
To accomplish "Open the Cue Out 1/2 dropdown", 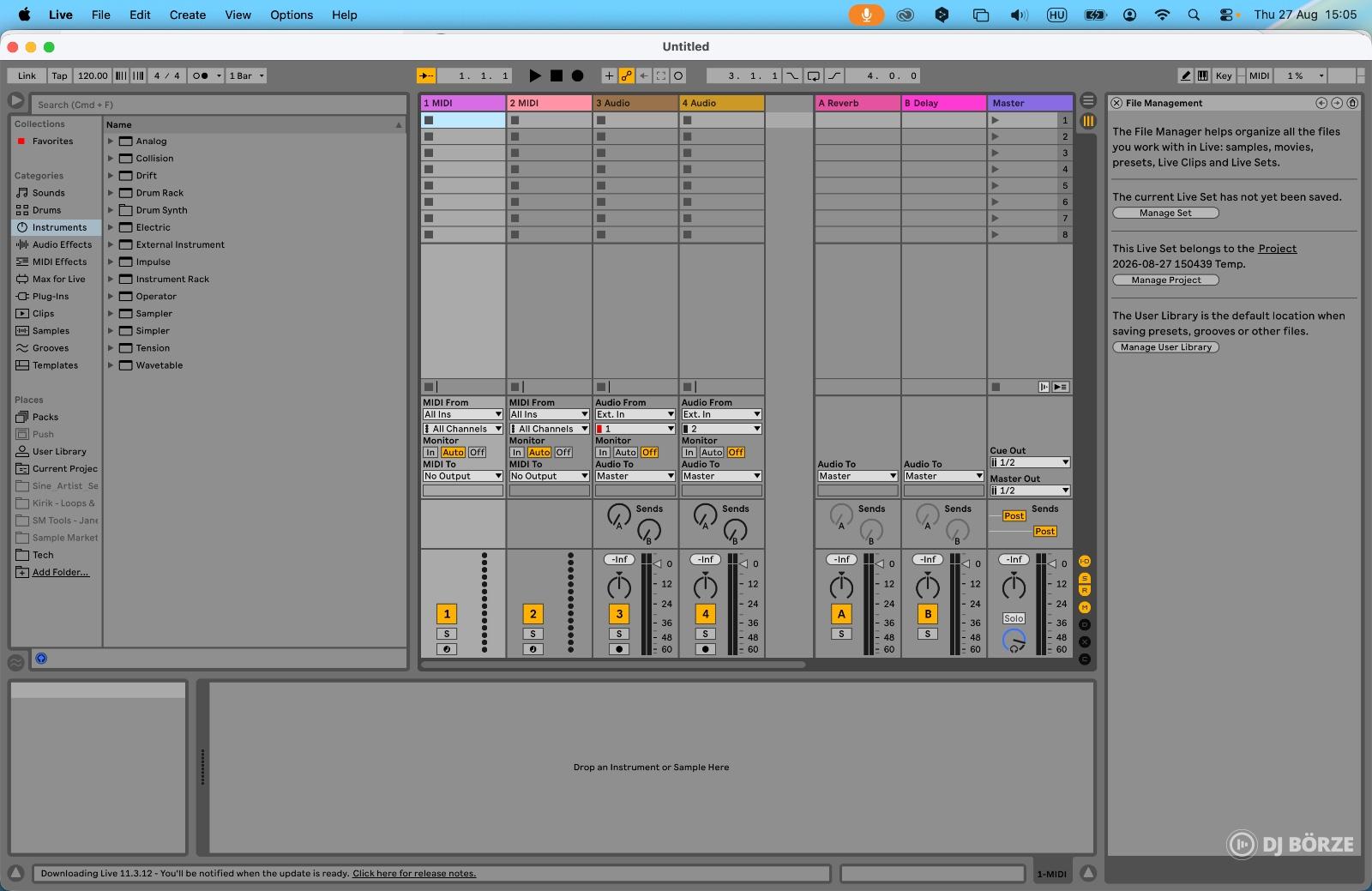I will 1030,462.
